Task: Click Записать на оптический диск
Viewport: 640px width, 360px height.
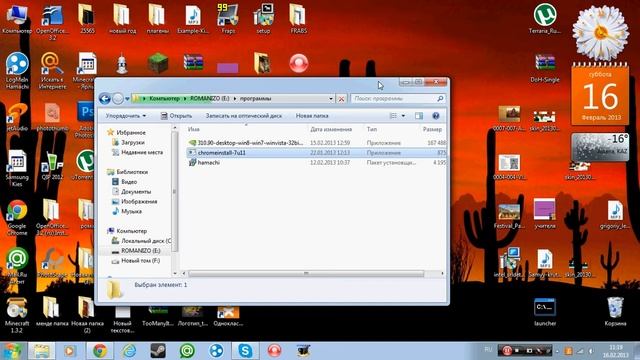Action: [244, 116]
